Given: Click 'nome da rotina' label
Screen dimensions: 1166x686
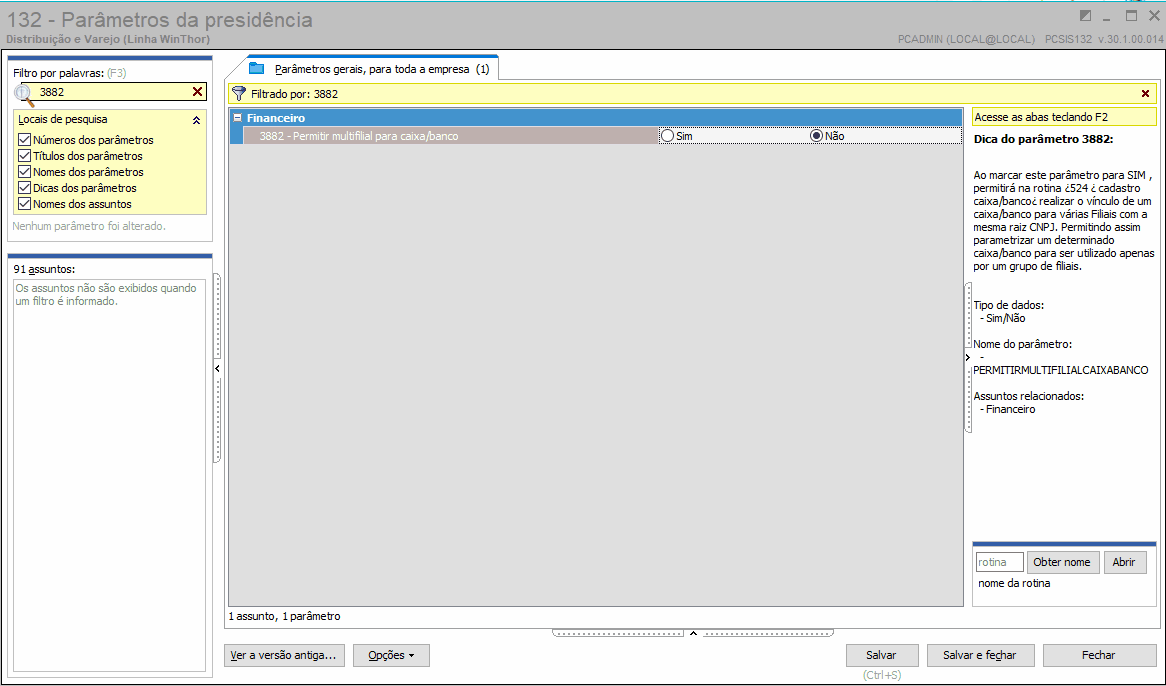Looking at the screenshot, I should tap(1014, 583).
